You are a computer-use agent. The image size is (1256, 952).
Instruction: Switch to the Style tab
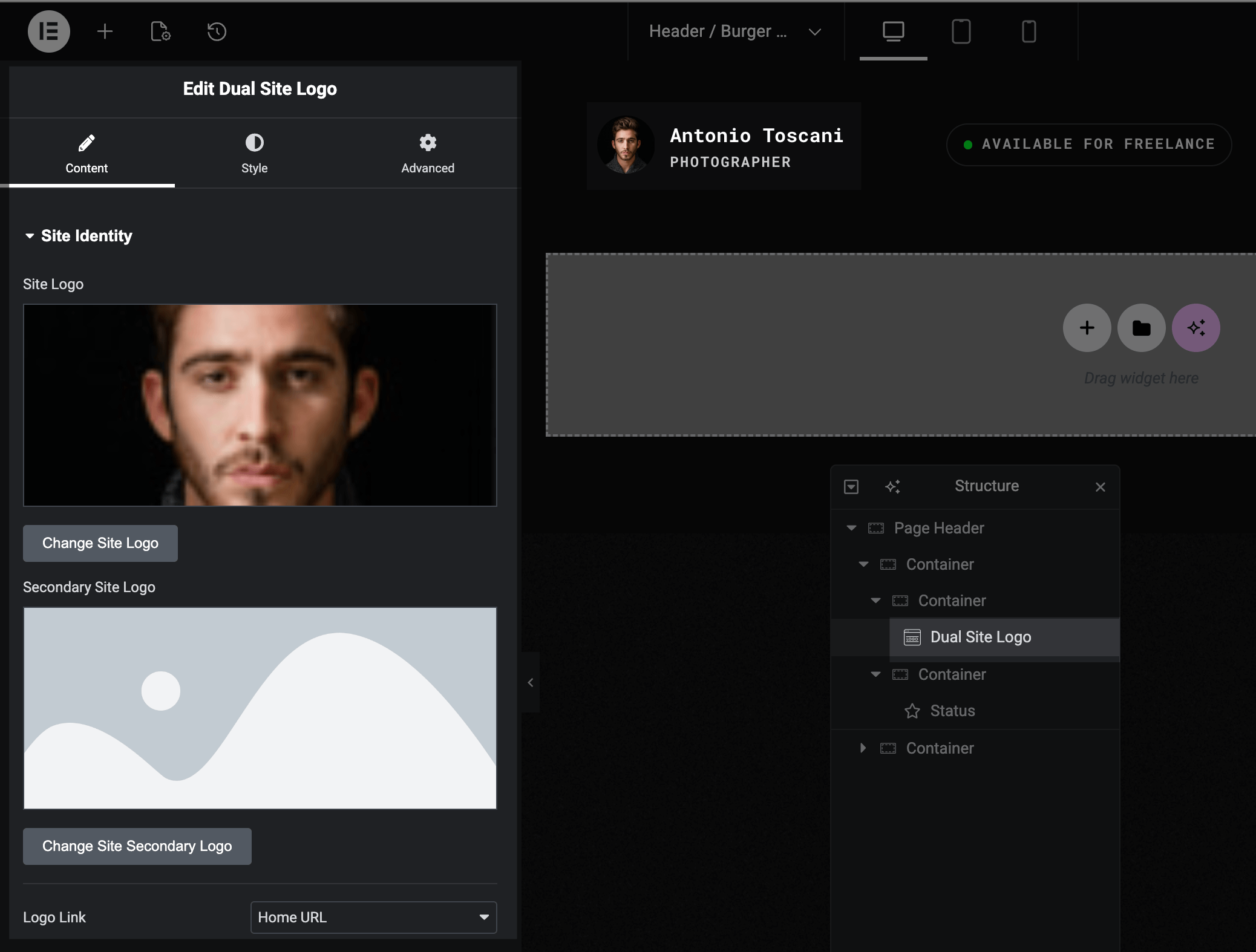(x=254, y=153)
